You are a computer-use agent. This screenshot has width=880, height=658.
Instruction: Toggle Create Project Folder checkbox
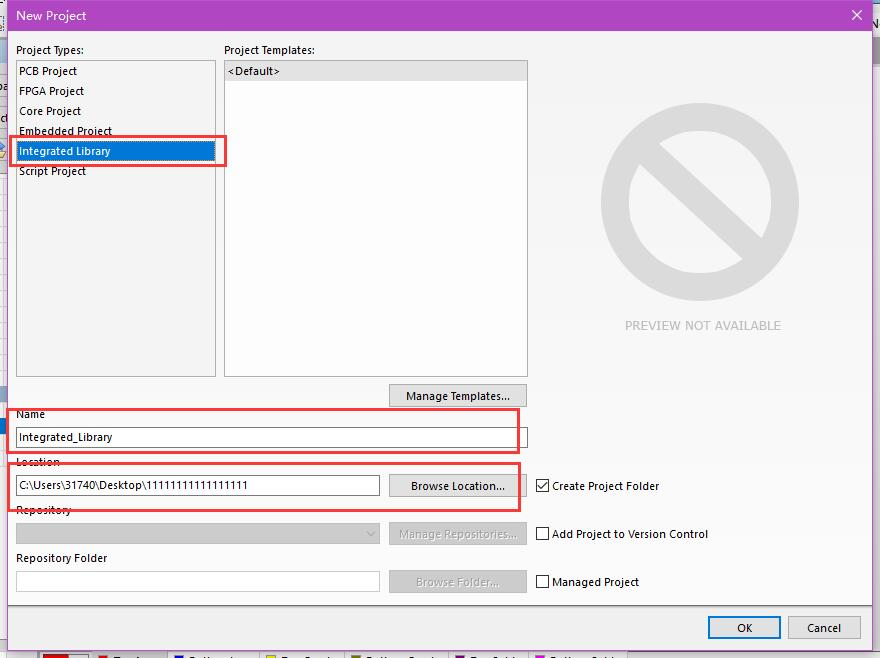[x=542, y=486]
